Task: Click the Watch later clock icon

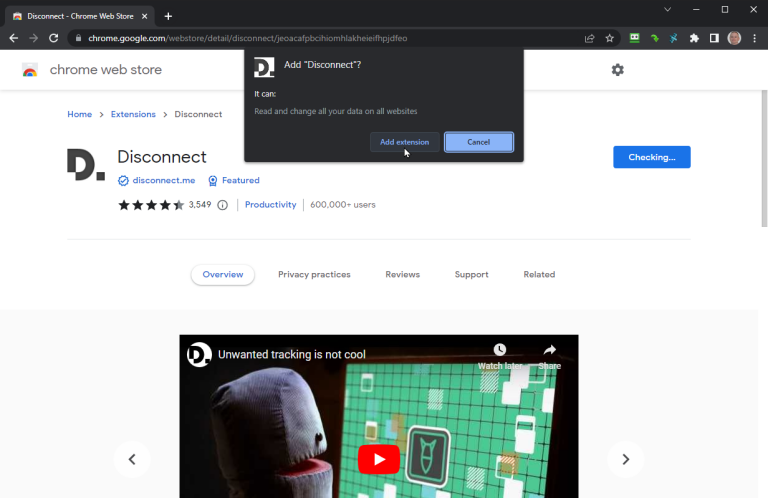Action: (x=500, y=350)
